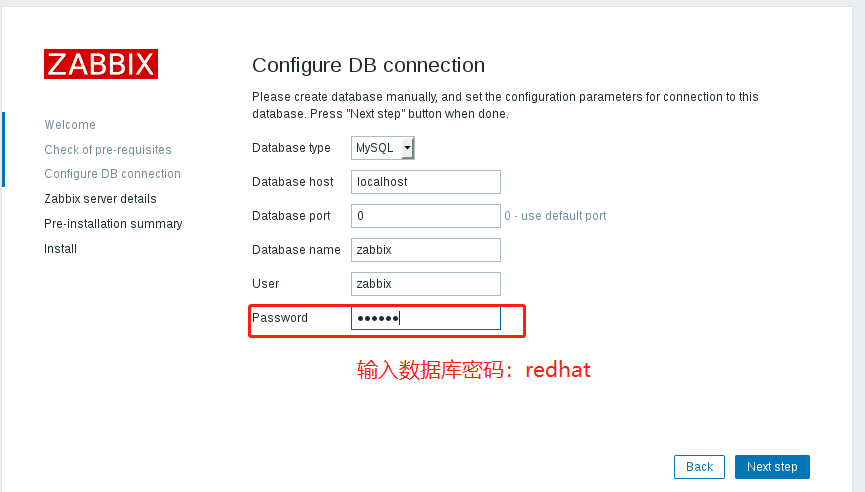Click the default port hint text

coord(555,216)
